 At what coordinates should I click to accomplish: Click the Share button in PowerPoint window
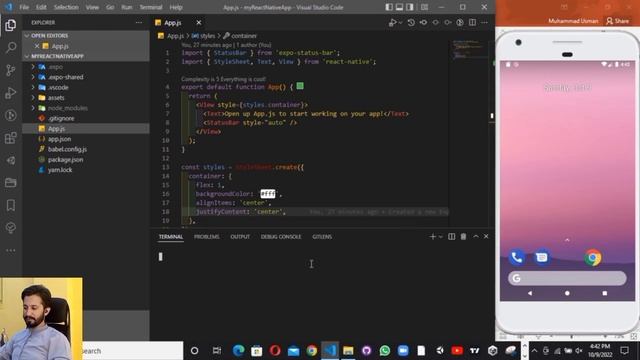(x=618, y=21)
